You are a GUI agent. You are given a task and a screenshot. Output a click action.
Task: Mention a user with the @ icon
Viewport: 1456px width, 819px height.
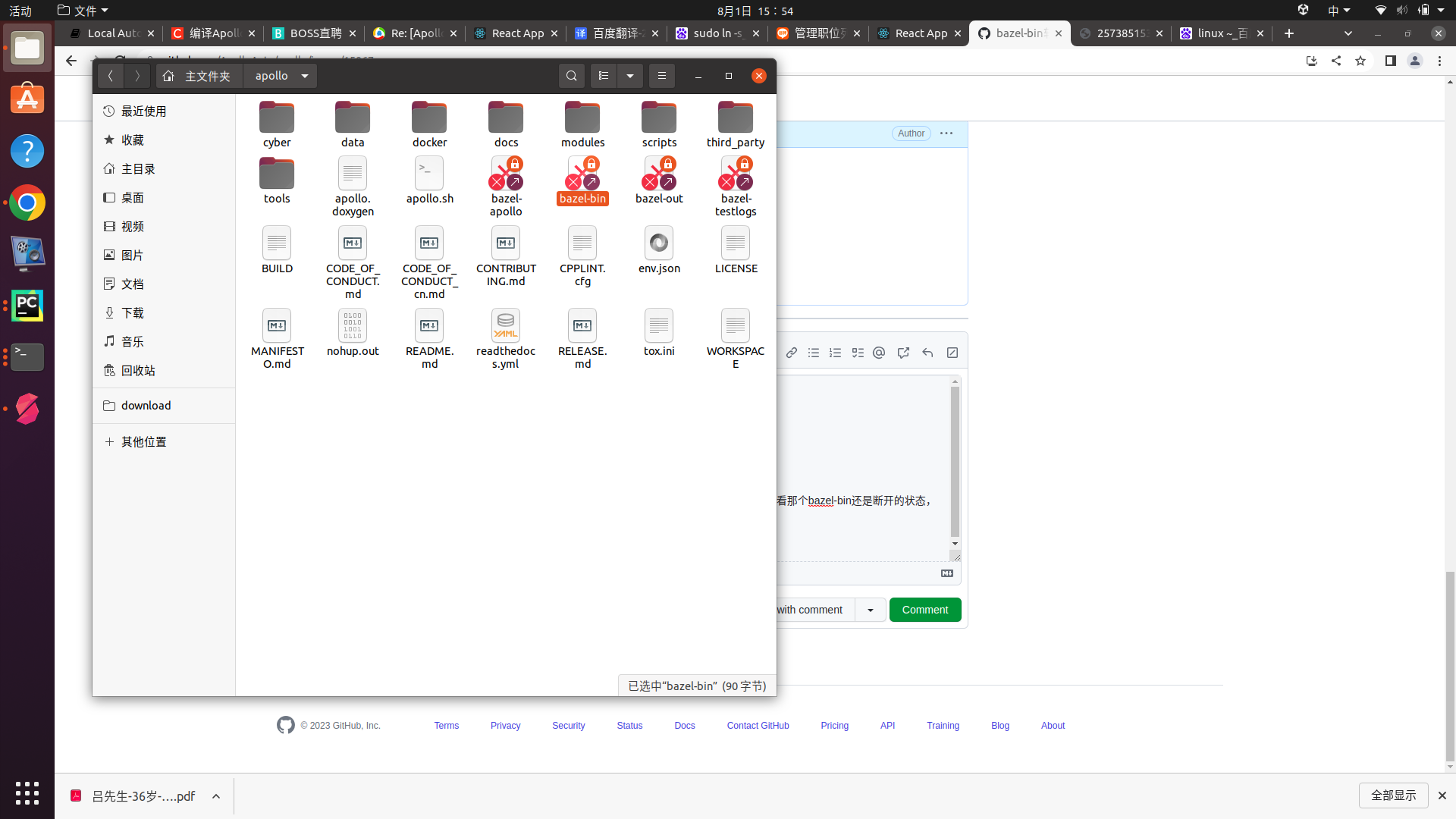click(x=879, y=353)
